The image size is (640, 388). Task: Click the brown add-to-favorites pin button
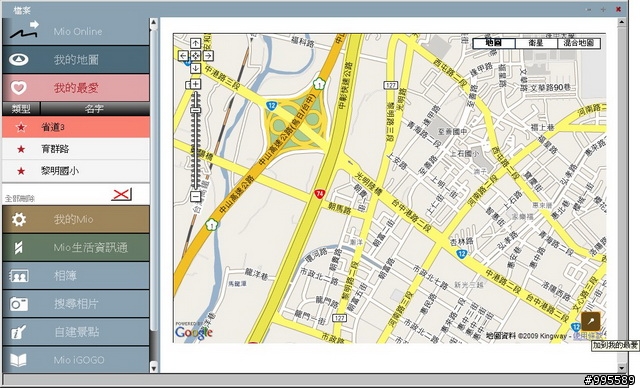(x=590, y=321)
